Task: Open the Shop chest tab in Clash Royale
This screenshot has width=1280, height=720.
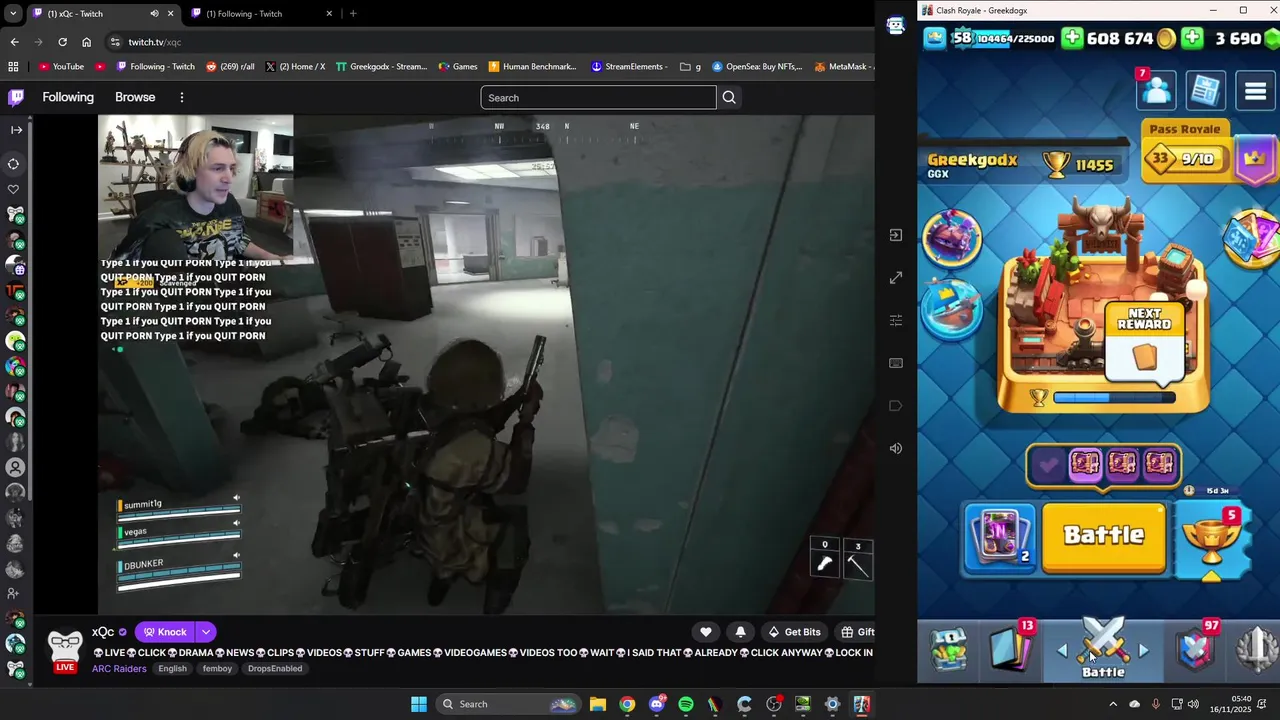Action: click(x=947, y=650)
